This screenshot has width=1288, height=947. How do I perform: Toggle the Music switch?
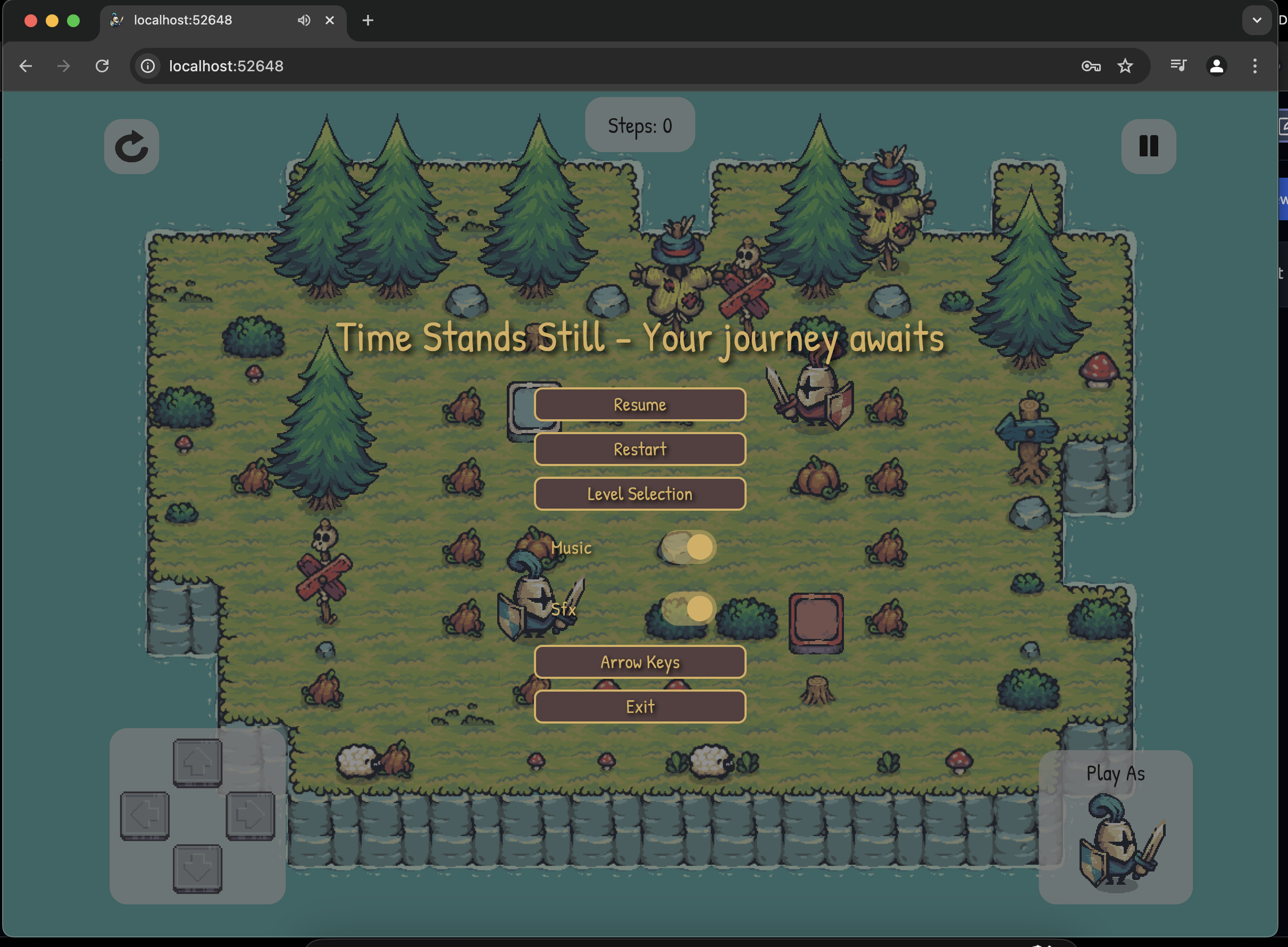688,547
